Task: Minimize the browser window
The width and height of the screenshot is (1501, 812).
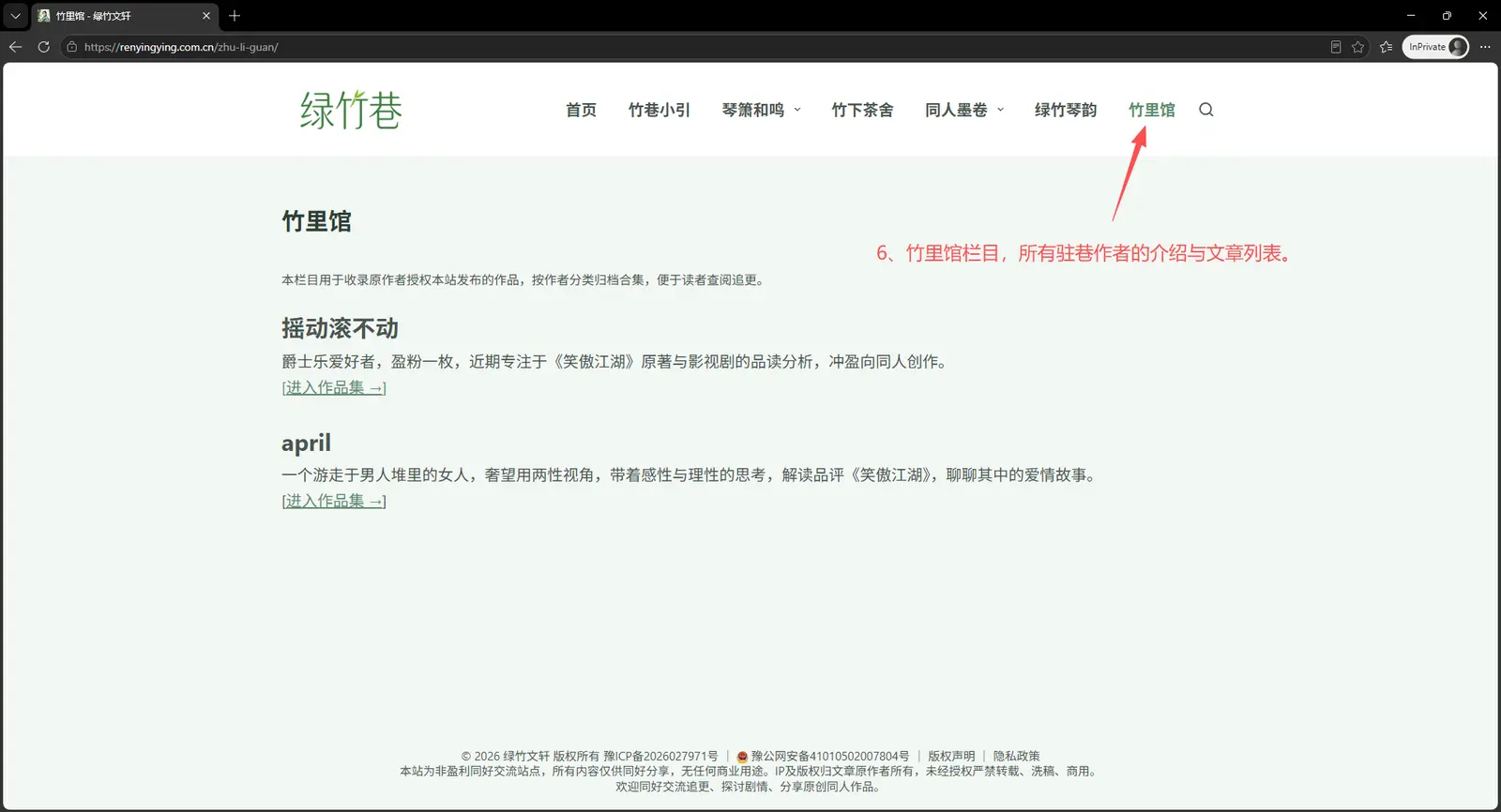Action: point(1410,16)
